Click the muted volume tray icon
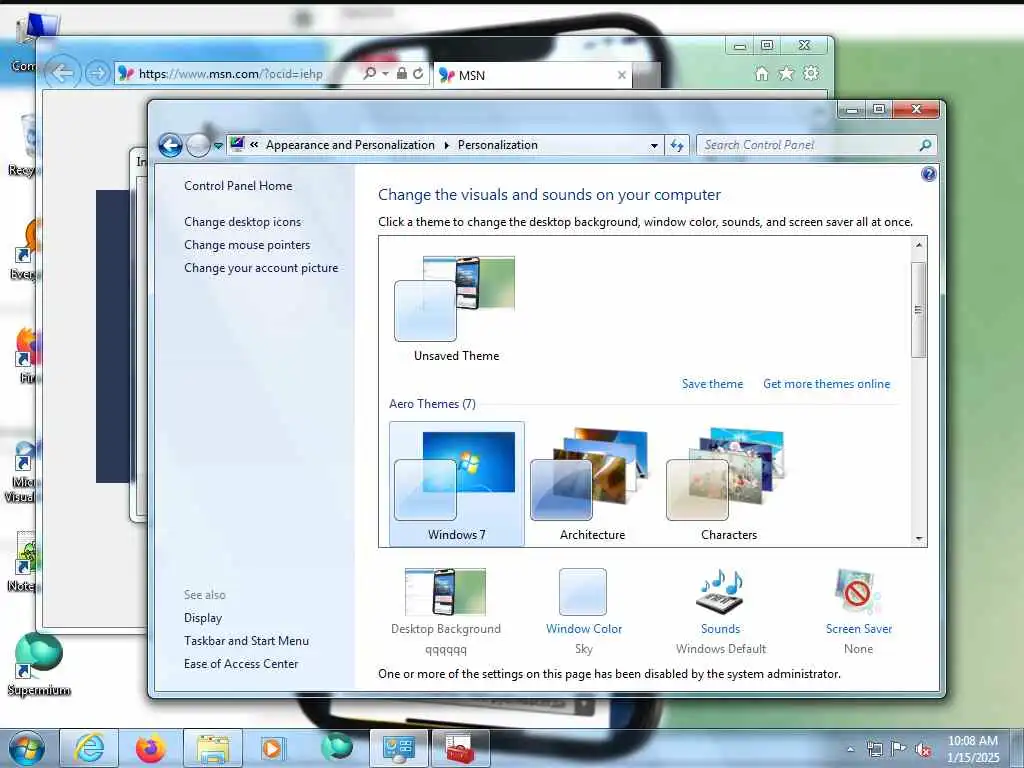The width and height of the screenshot is (1024, 768). pos(923,749)
